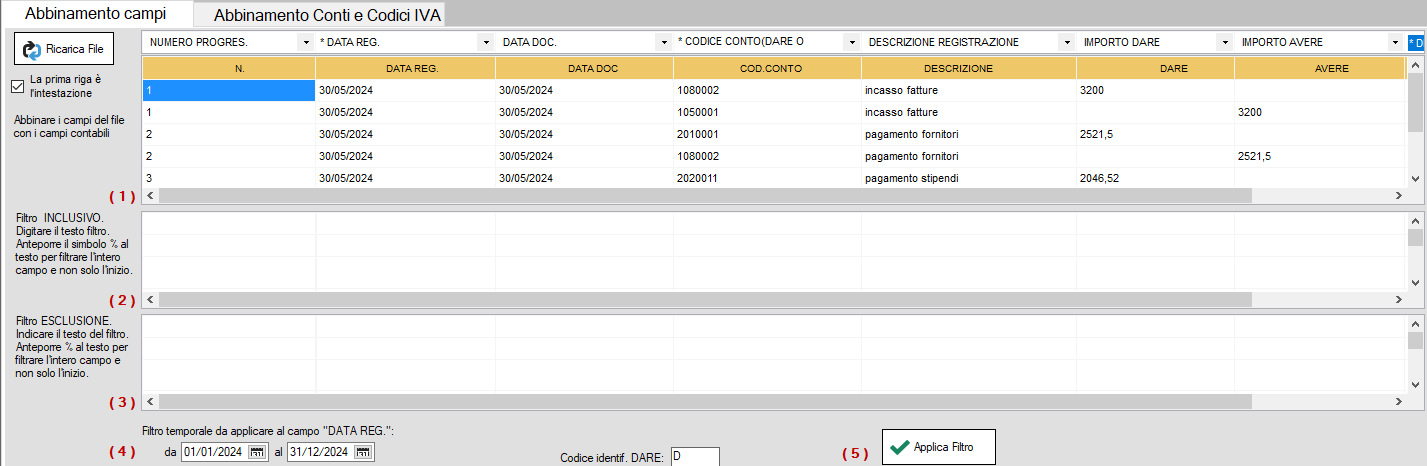Viewport: 1427px width, 466px height.
Task: Expand the * DATA REG. dropdown
Action: pyautogui.click(x=486, y=42)
